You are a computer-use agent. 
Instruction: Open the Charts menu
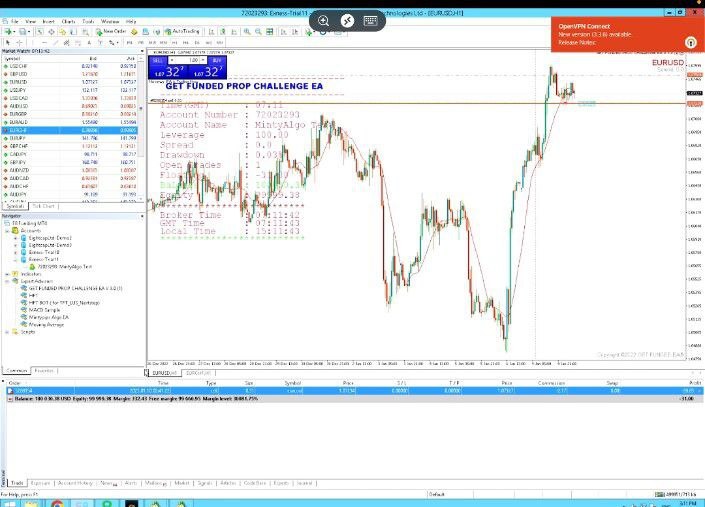click(x=68, y=21)
